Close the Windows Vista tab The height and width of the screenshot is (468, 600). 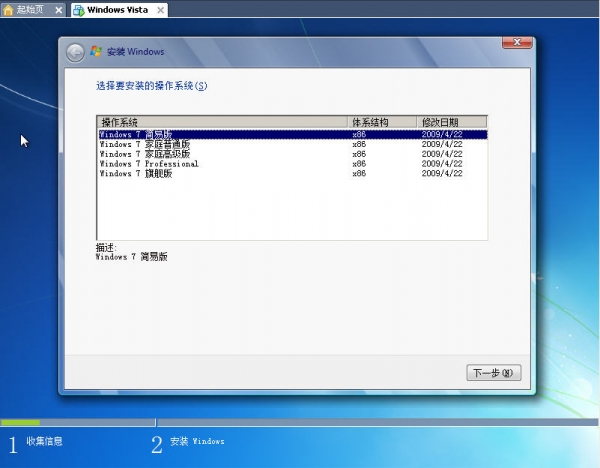pos(161,10)
